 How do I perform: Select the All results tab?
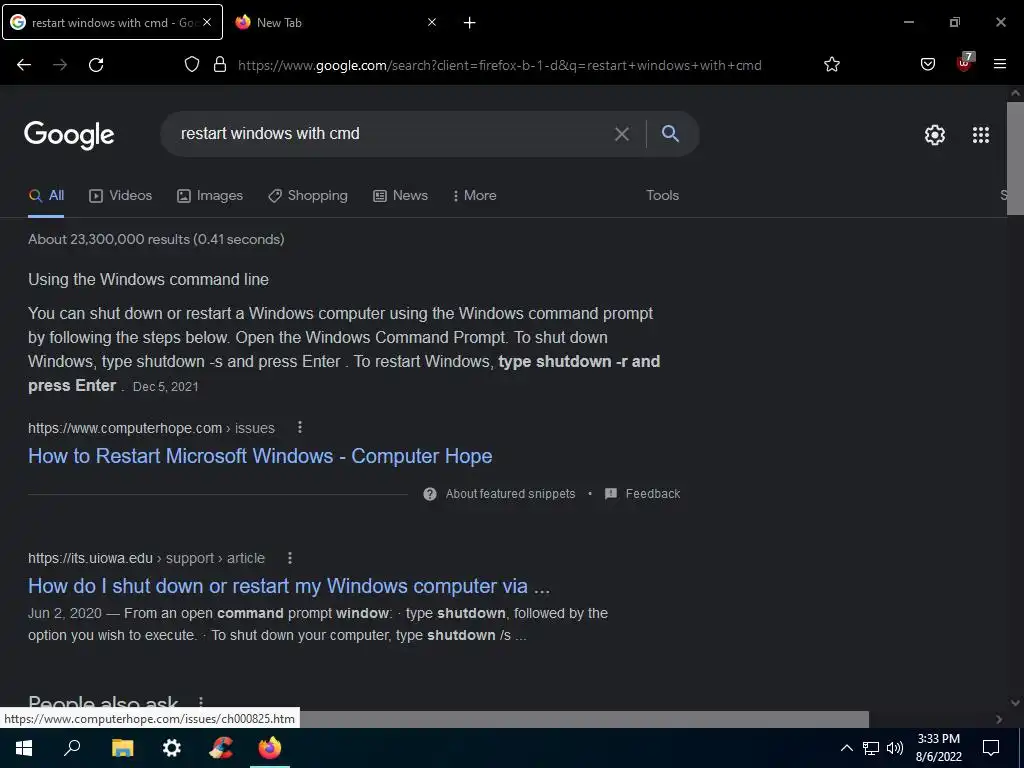pyautogui.click(x=46, y=195)
